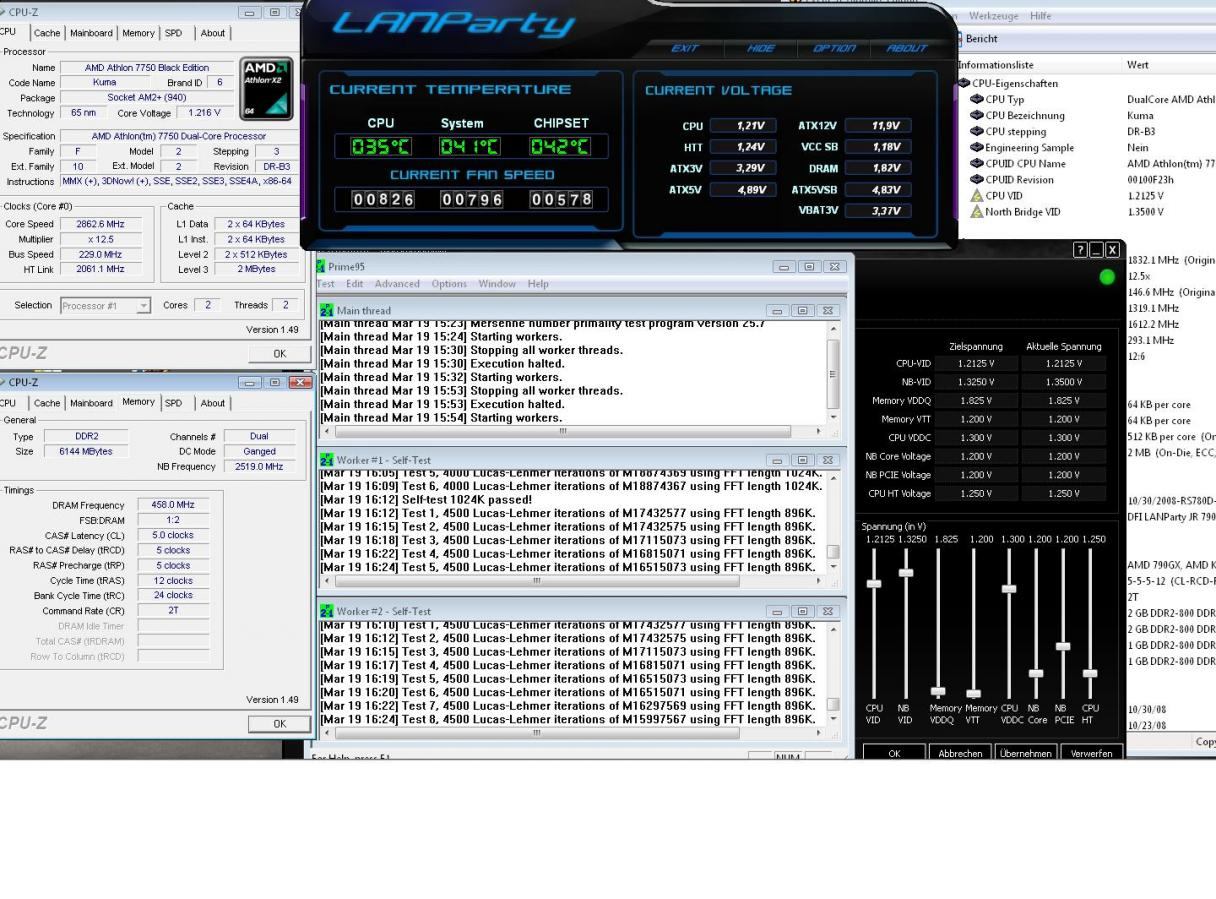The height and width of the screenshot is (899, 1216).
Task: Click Übernehmen to apply voltages
Action: (1025, 753)
